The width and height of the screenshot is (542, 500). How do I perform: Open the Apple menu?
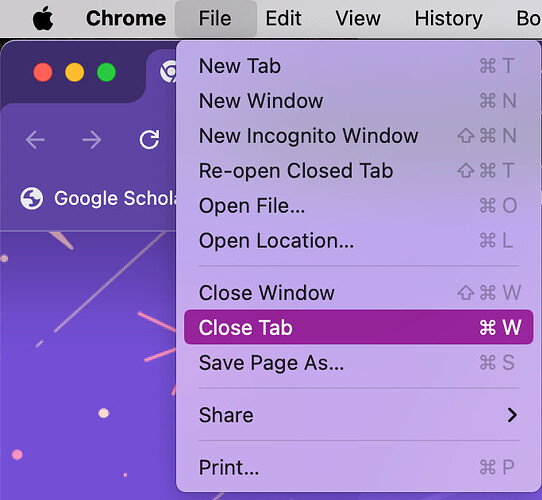43,18
